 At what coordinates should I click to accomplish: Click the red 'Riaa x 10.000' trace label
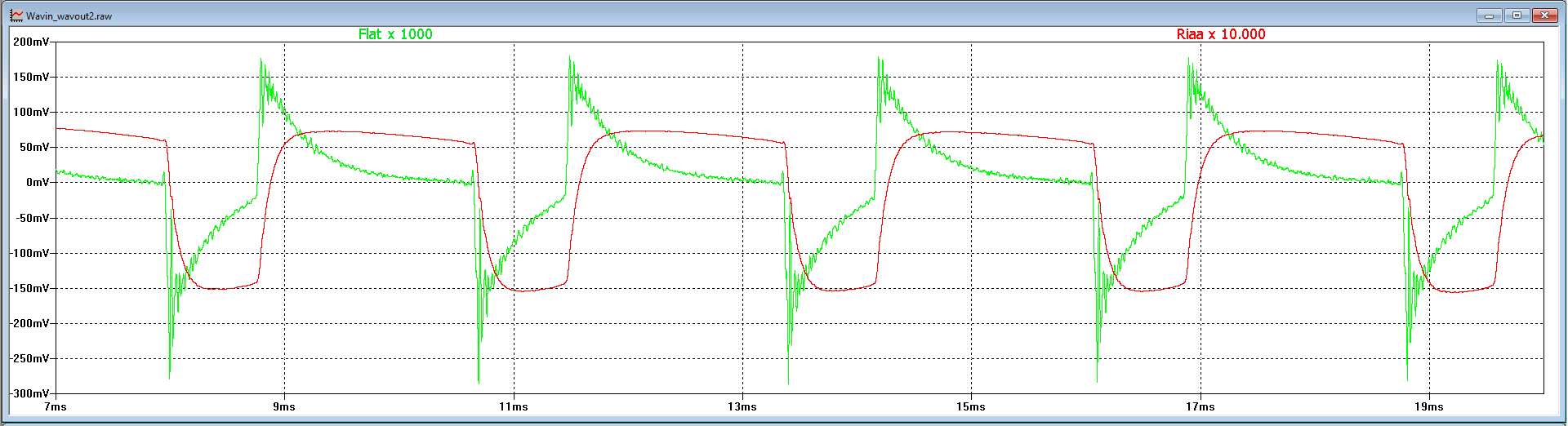(x=1221, y=34)
